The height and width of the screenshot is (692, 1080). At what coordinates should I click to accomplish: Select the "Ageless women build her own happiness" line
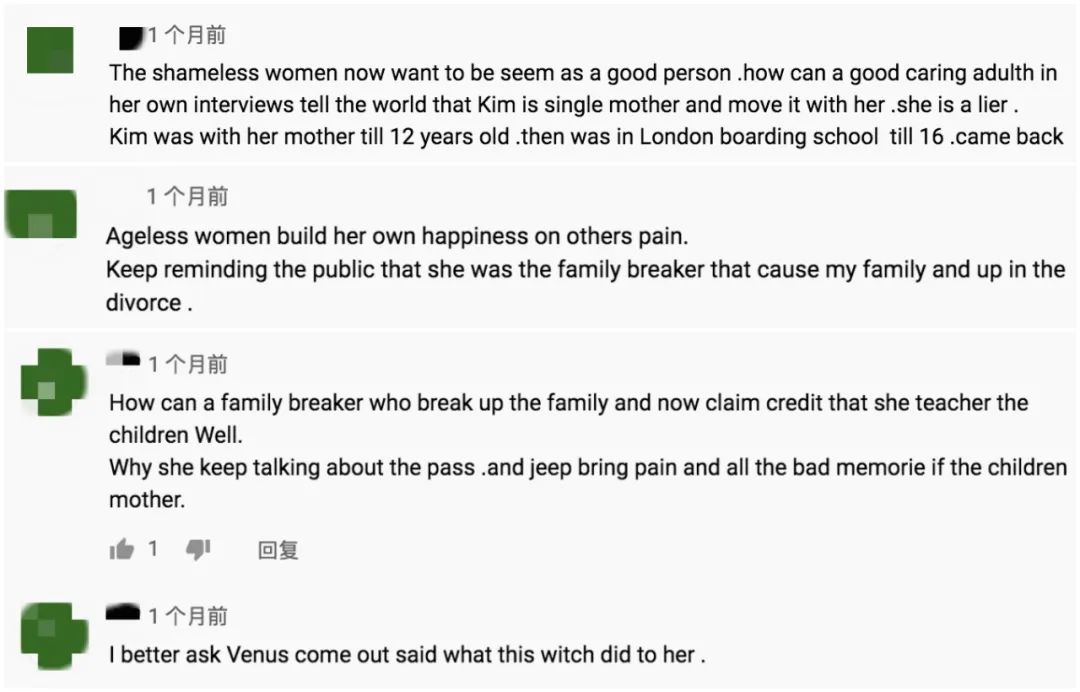(x=398, y=237)
